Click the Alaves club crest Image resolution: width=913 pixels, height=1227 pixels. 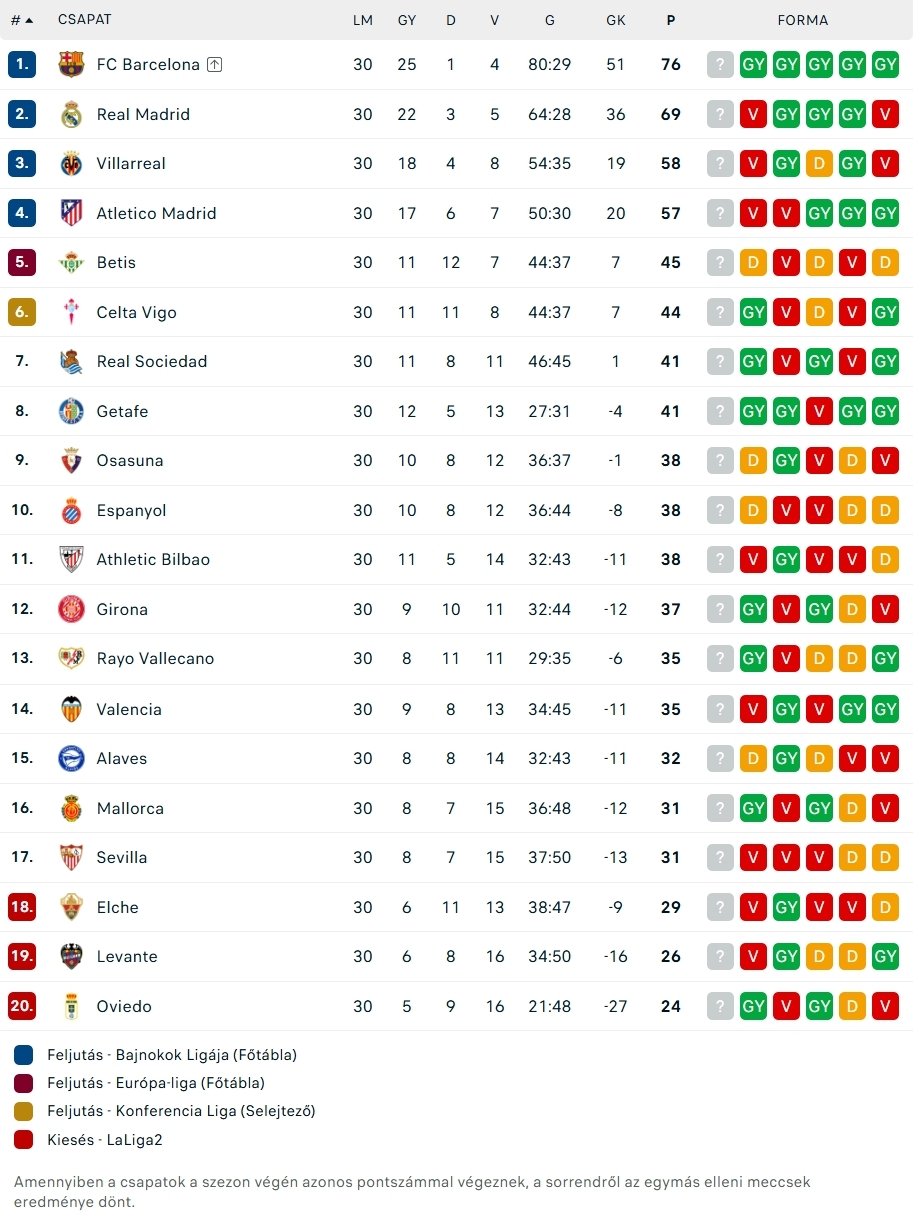coord(72,758)
